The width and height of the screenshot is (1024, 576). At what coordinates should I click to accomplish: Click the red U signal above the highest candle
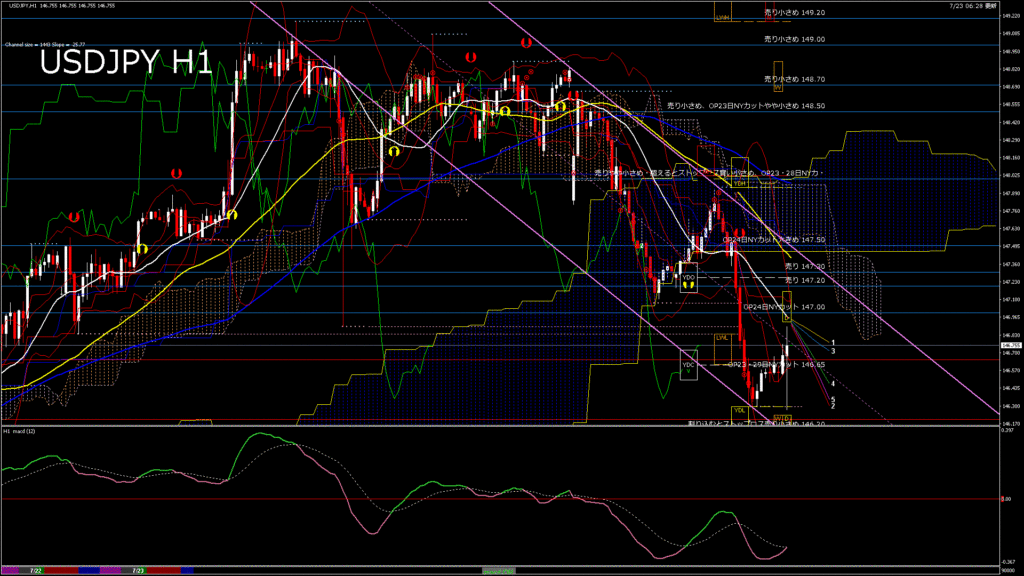[x=526, y=43]
